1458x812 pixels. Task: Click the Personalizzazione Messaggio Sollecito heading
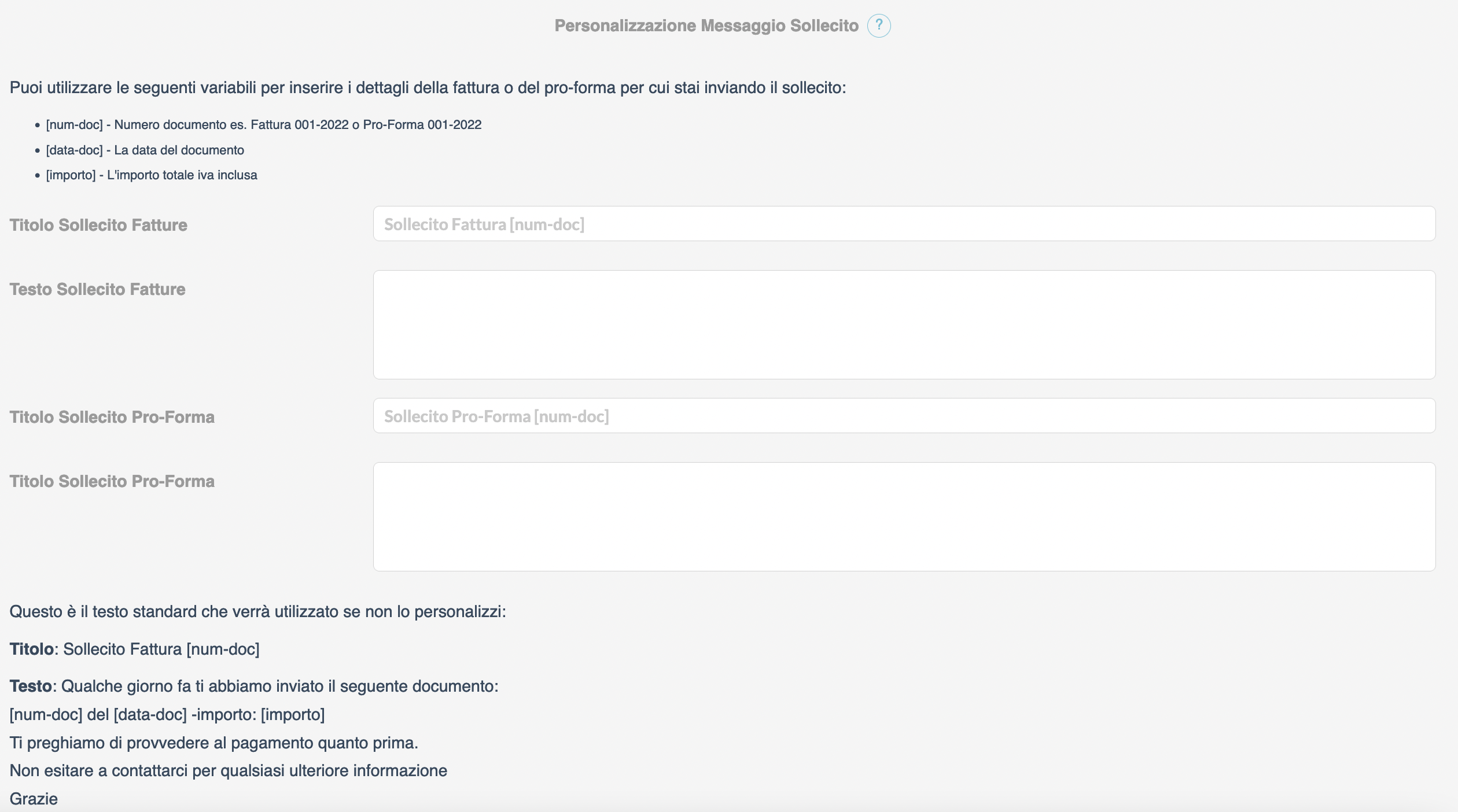coord(706,25)
